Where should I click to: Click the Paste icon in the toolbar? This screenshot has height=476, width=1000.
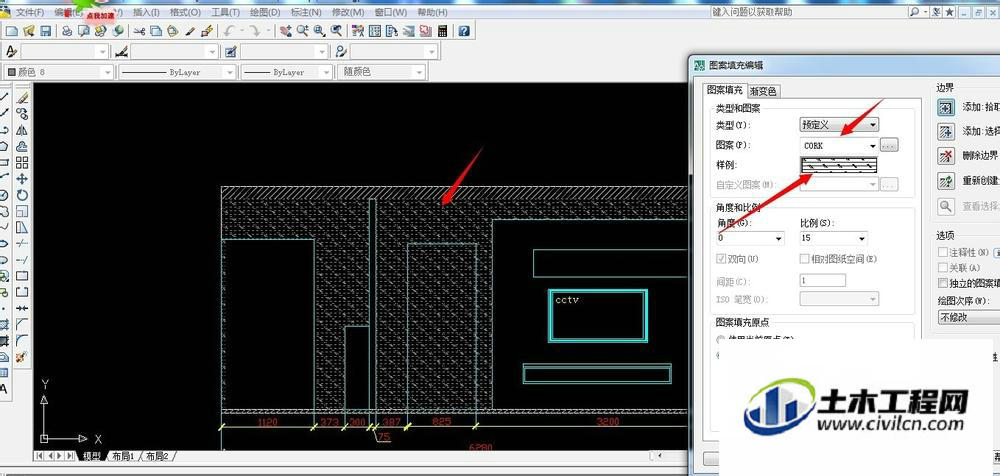click(173, 31)
